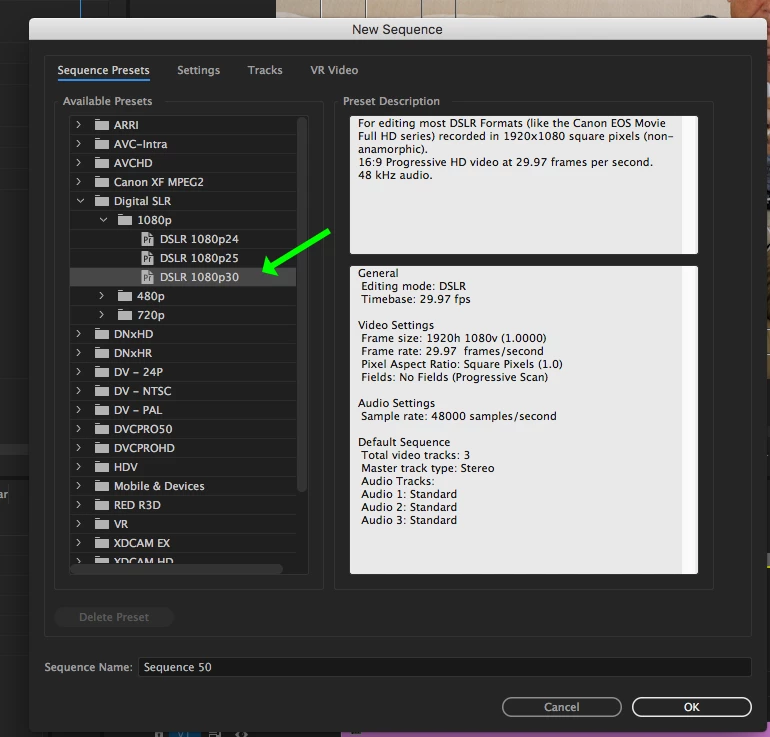This screenshot has width=770, height=737.
Task: Click the DV - NTSC folder icon
Action: point(102,391)
